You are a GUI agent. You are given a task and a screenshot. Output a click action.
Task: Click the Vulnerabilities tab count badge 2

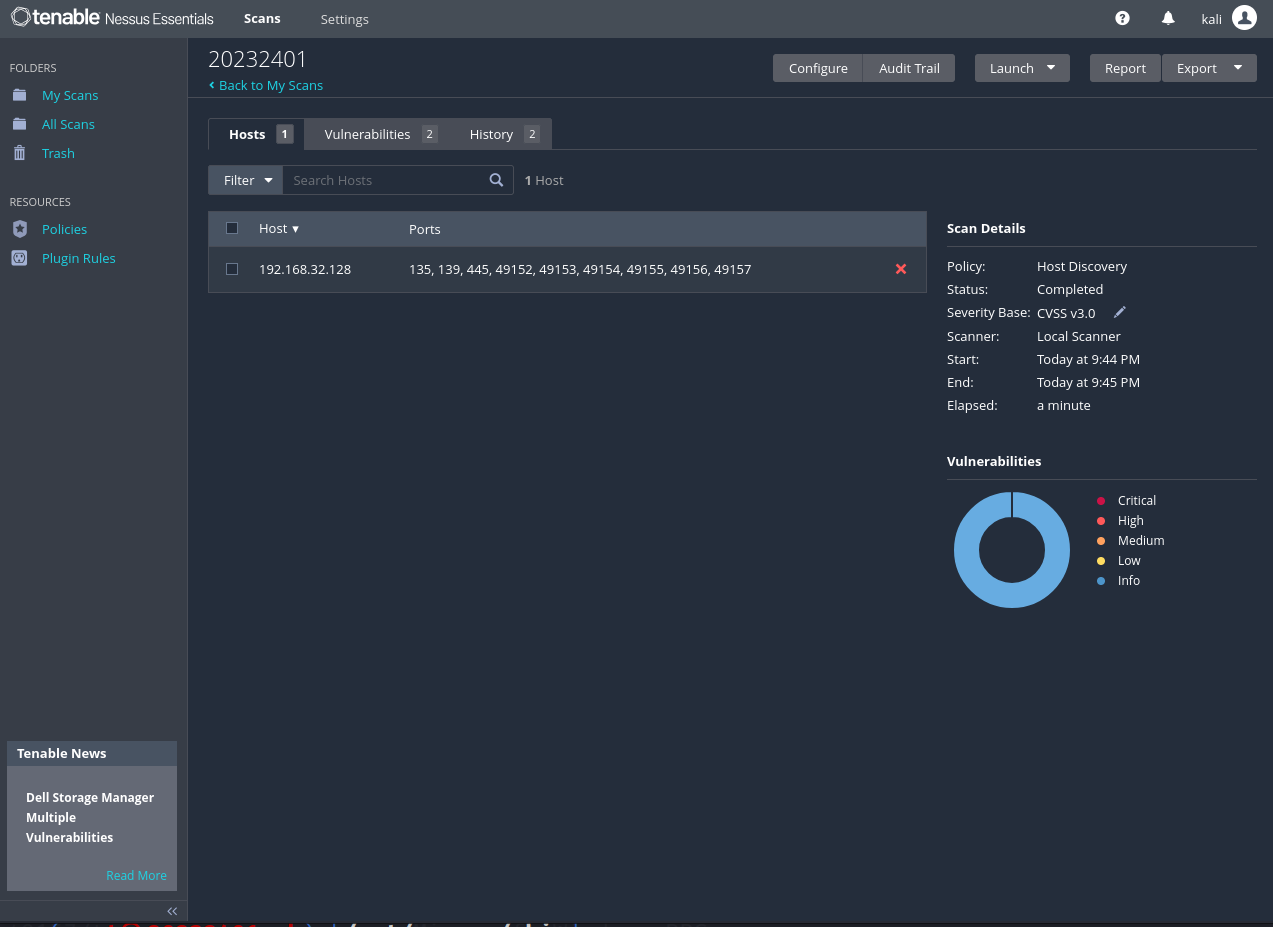[x=430, y=134]
